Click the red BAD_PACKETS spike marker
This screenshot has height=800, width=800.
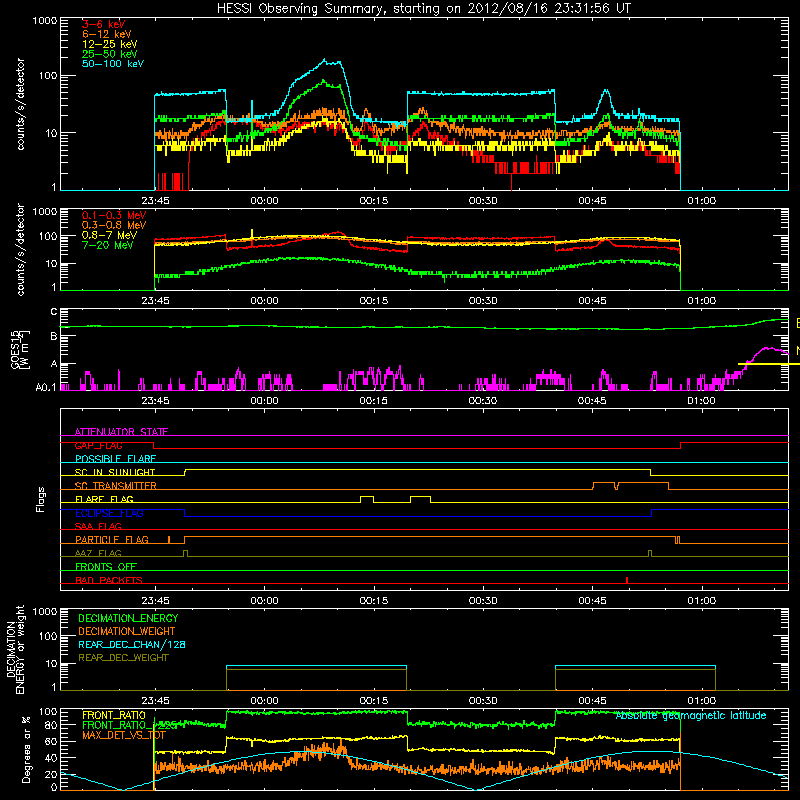click(627, 580)
